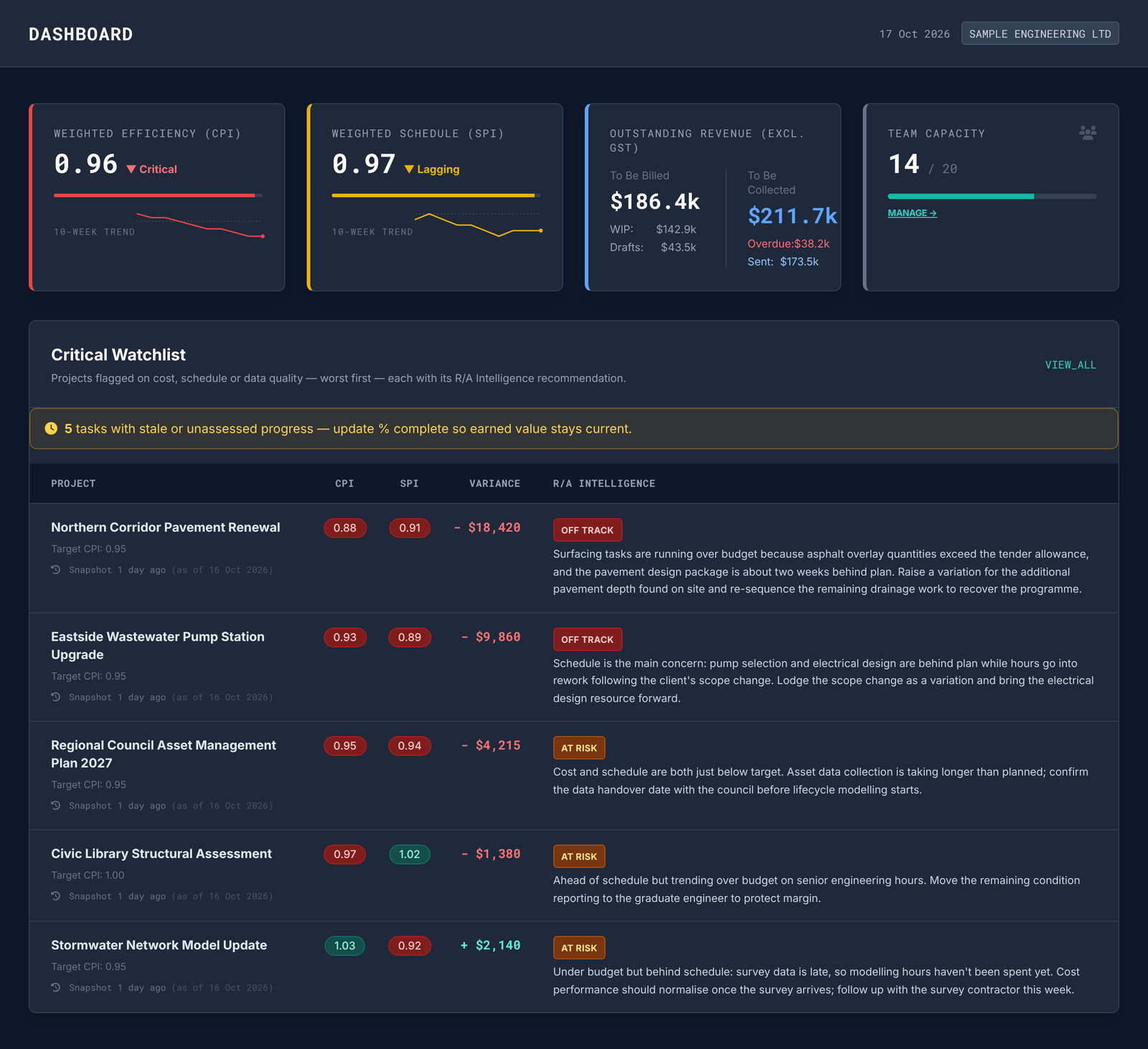This screenshot has height=1049, width=1148.
Task: Click the yellow SPI progress bar
Action: coord(436,195)
